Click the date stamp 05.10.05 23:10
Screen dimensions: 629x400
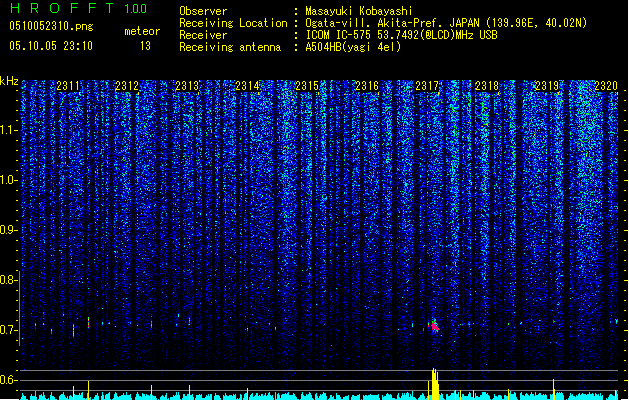point(51,46)
